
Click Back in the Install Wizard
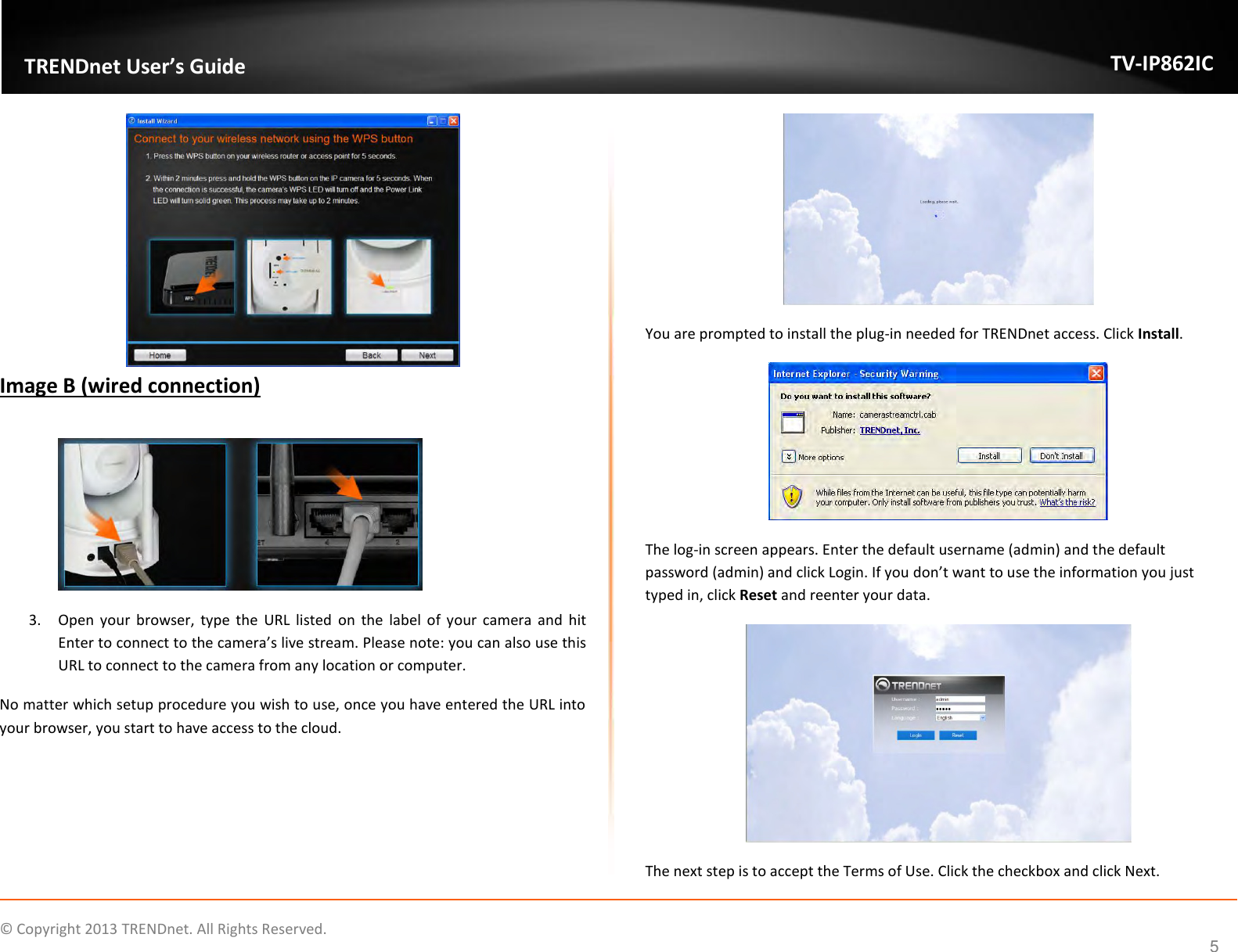[371, 355]
